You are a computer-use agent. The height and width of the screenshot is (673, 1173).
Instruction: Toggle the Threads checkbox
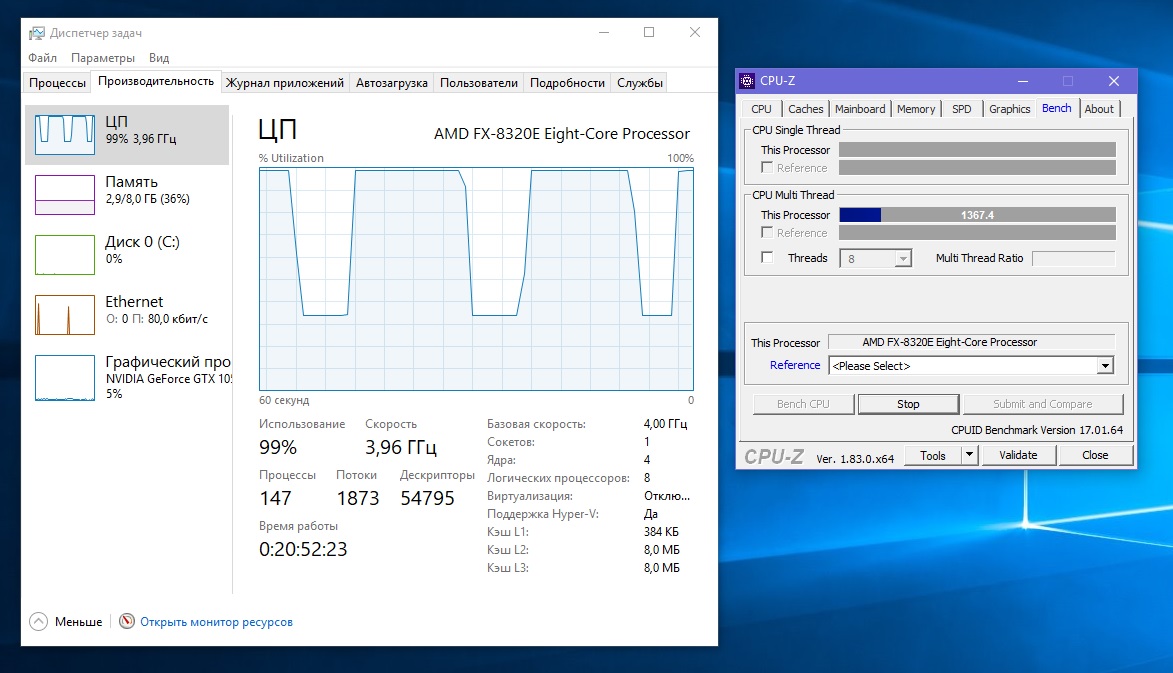click(x=767, y=257)
